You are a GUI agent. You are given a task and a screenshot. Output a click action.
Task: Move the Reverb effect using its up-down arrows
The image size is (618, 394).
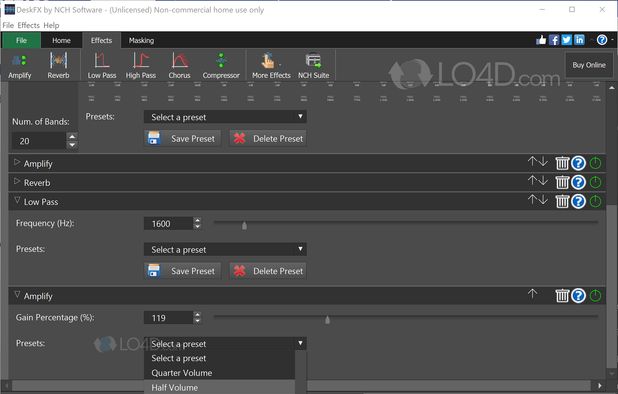pyautogui.click(x=538, y=181)
